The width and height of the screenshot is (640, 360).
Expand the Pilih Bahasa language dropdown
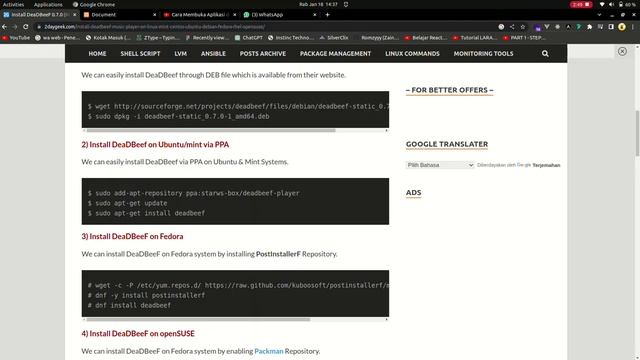pyautogui.click(x=440, y=165)
